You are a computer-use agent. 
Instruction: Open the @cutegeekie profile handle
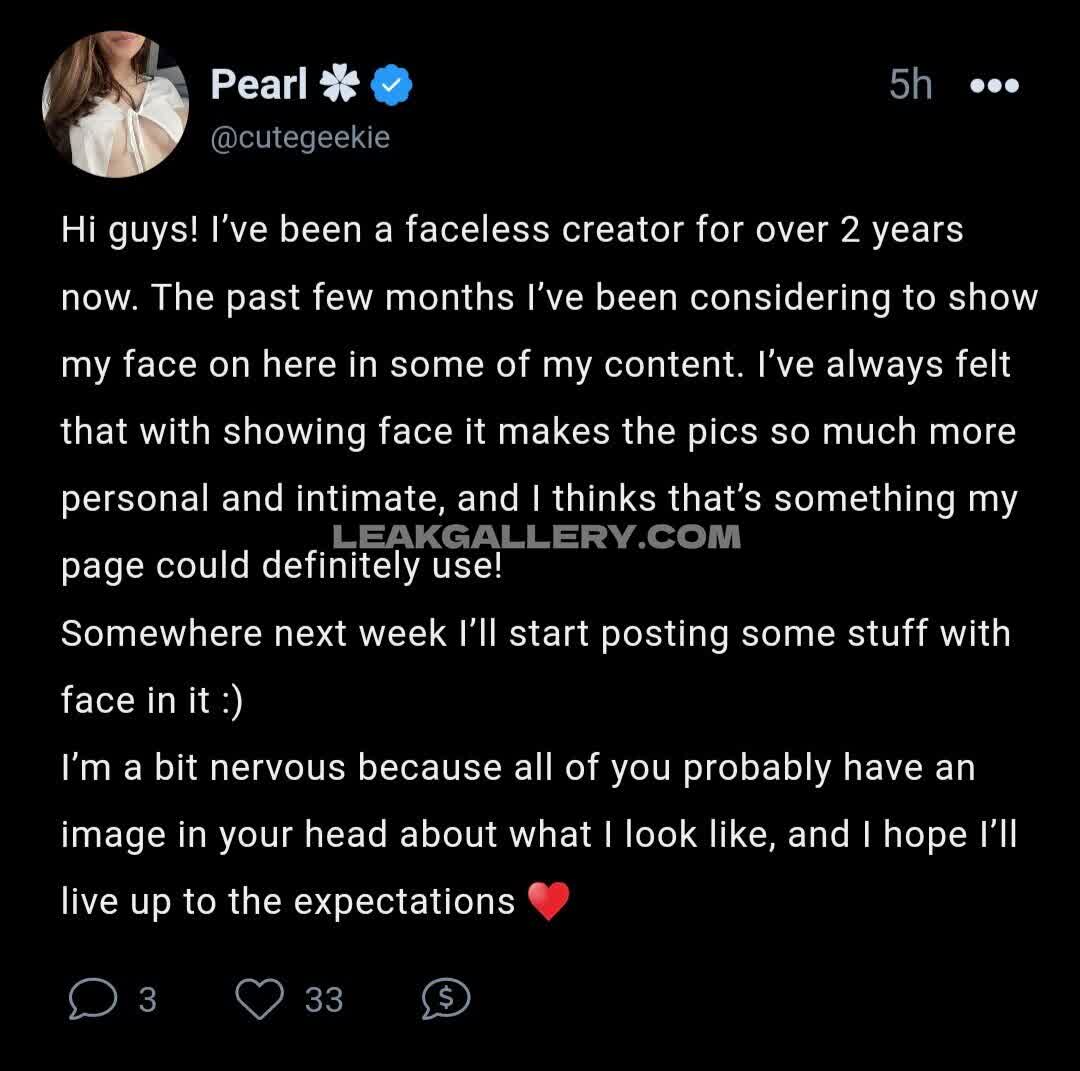300,138
